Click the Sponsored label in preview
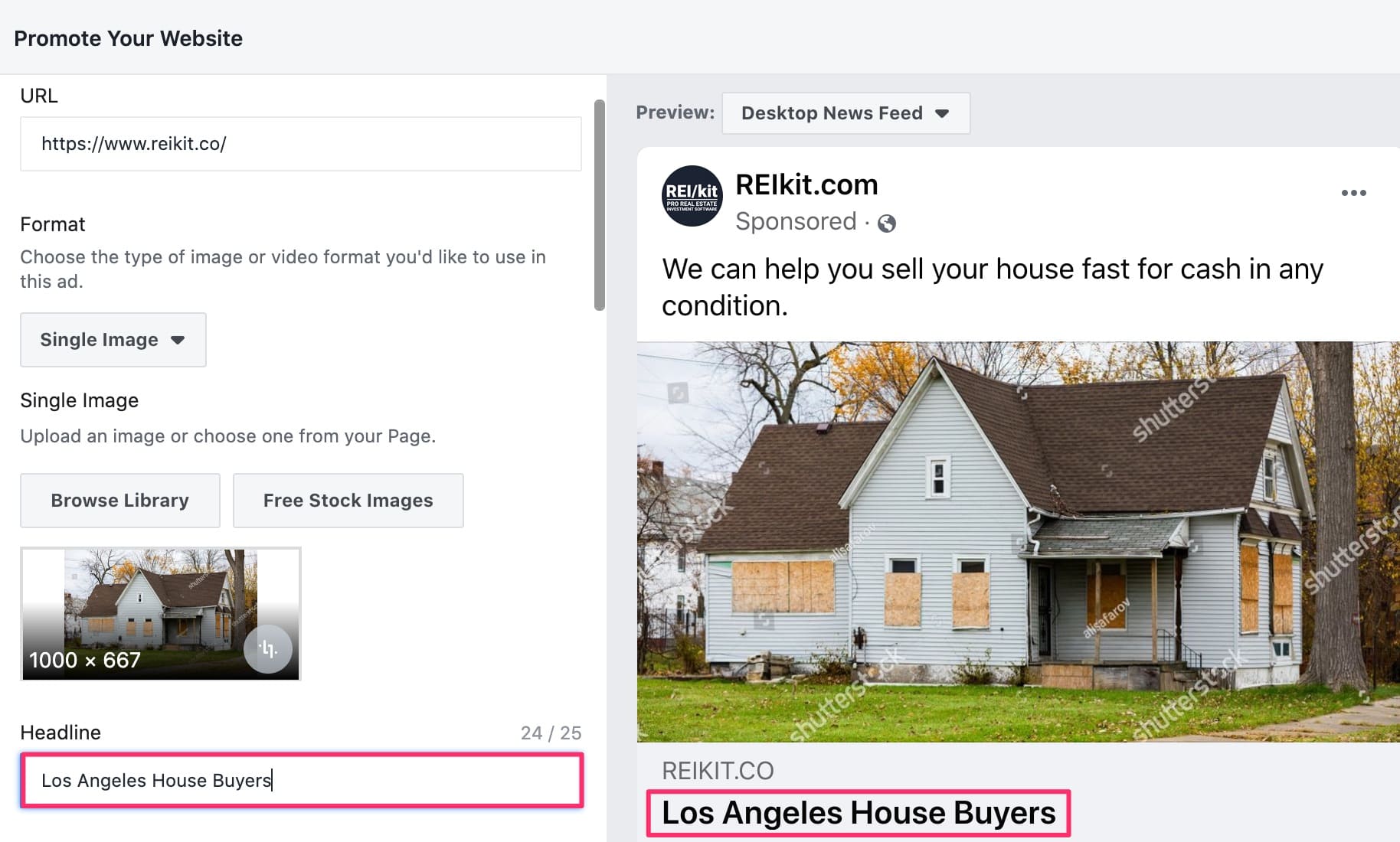 tap(796, 221)
